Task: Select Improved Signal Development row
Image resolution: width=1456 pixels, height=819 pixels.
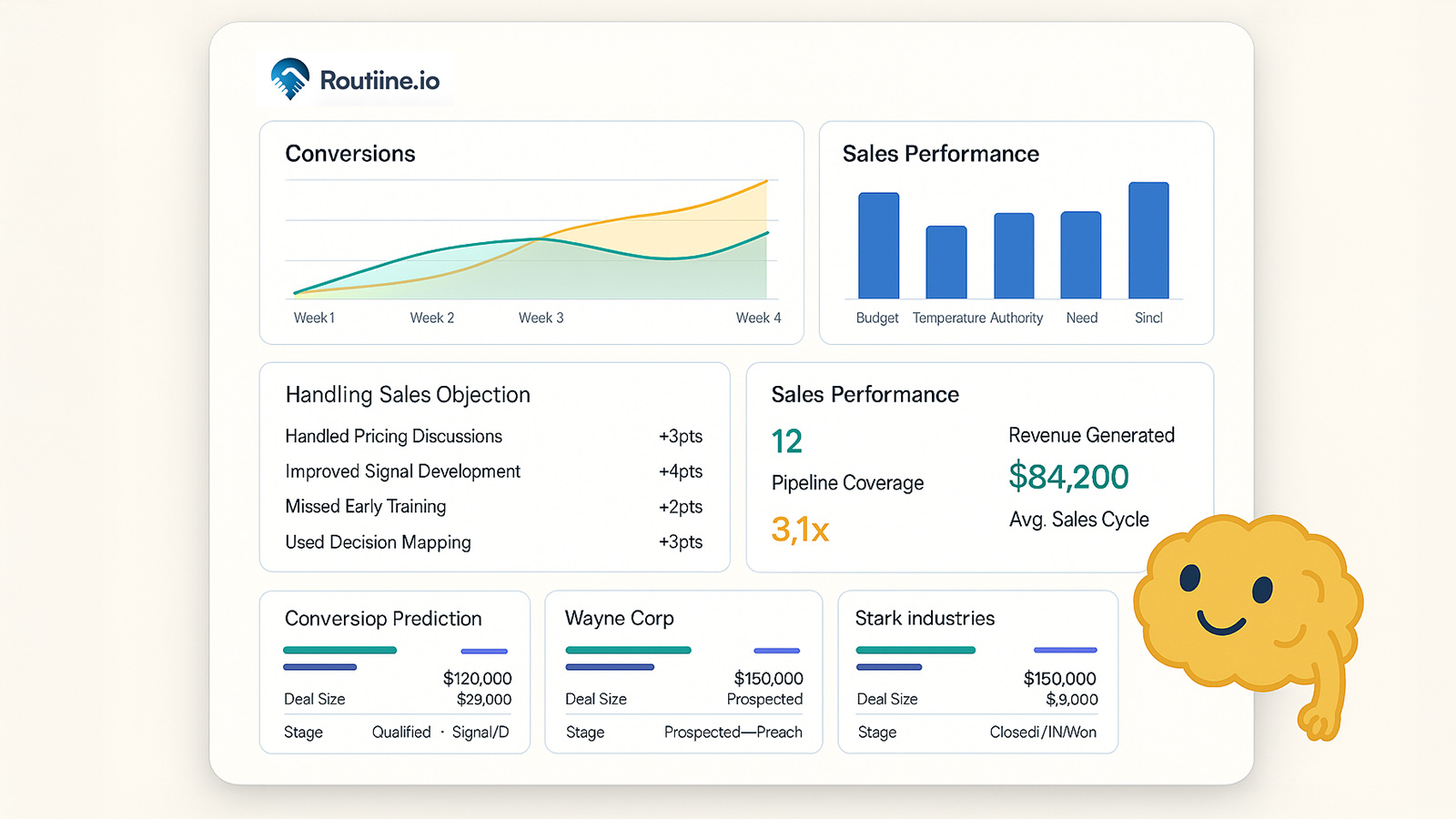Action: [x=402, y=471]
